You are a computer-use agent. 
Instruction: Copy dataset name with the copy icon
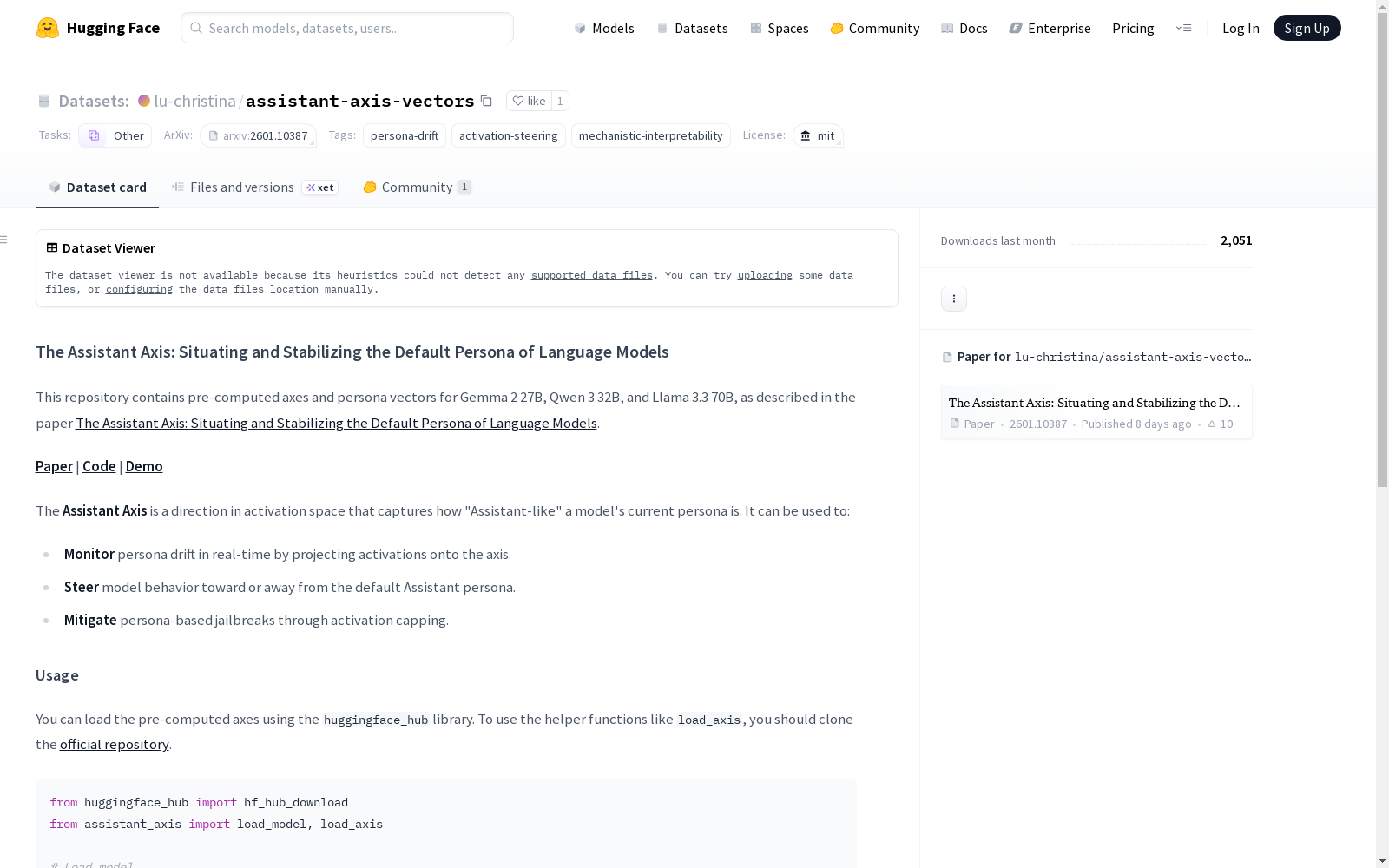(486, 101)
